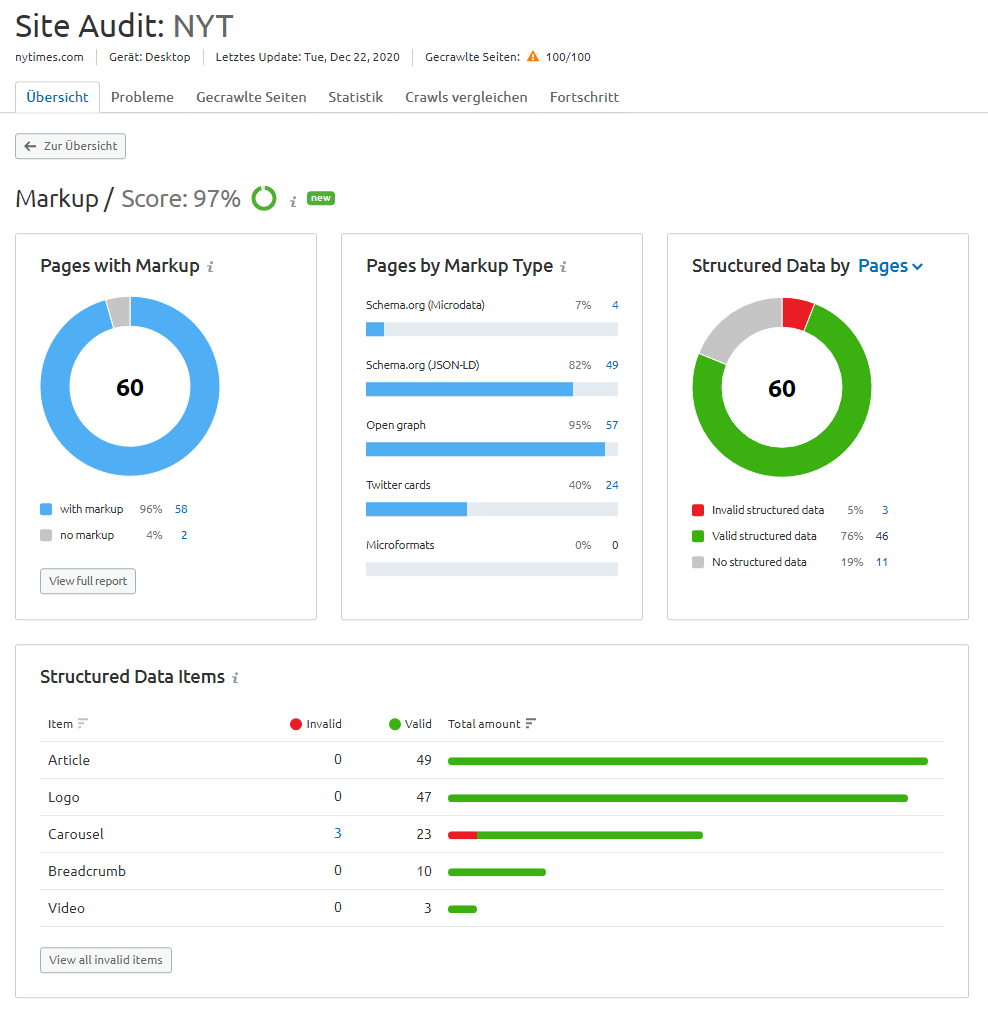Click gray 'no markup' legend swatch
This screenshot has width=988, height=1018.
click(x=46, y=535)
